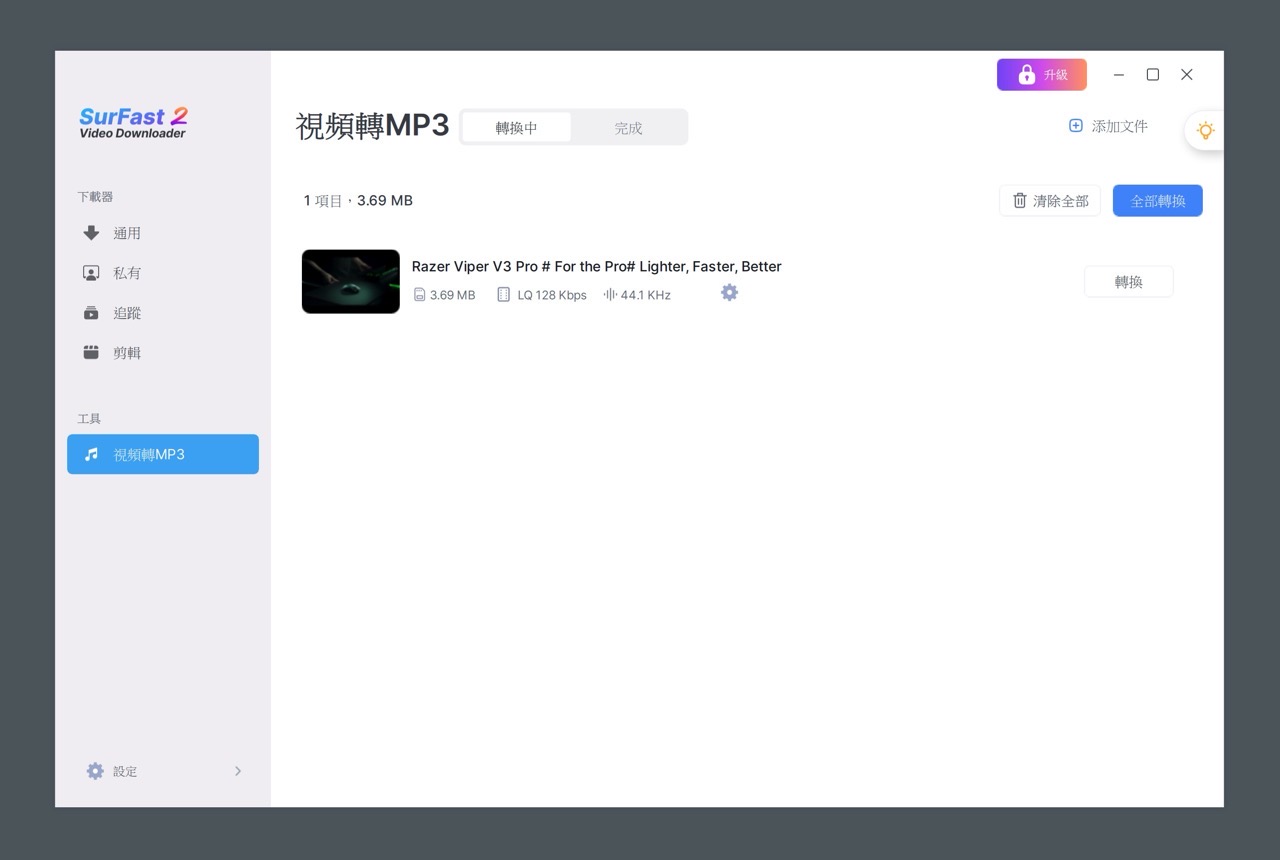
Task: Click the Razer Viper video thumbnail
Action: tap(351, 281)
